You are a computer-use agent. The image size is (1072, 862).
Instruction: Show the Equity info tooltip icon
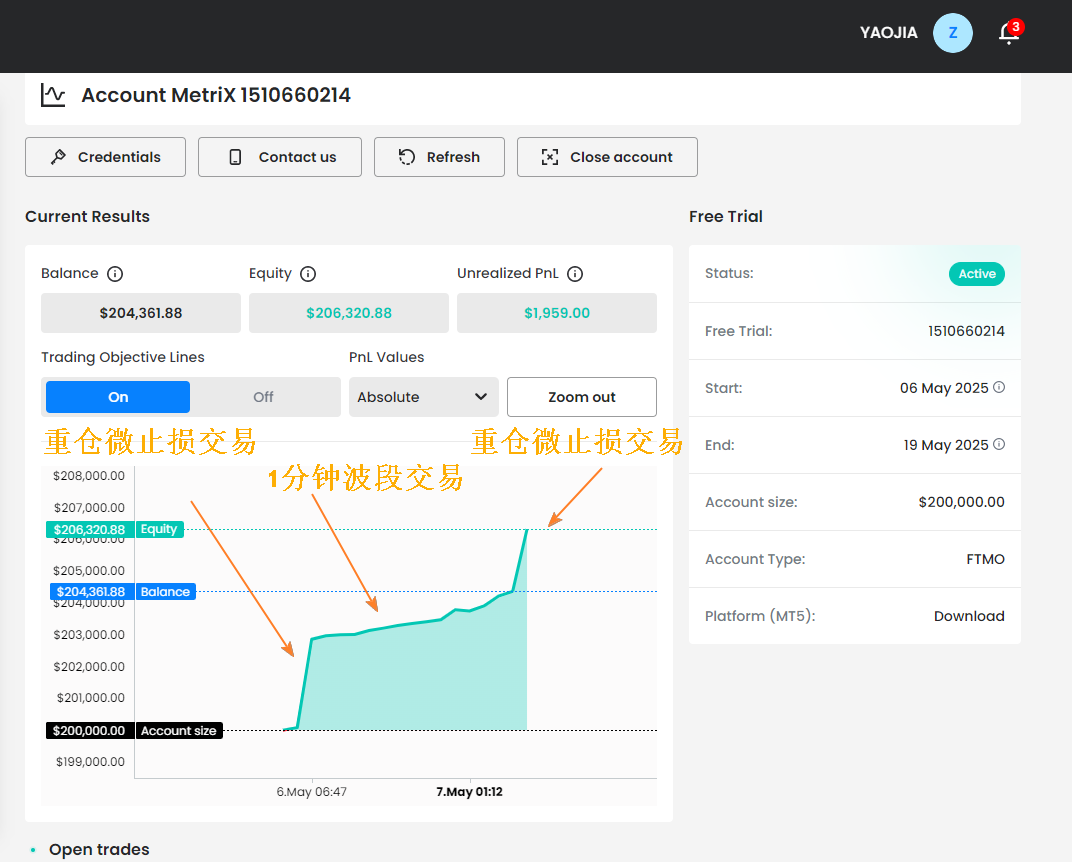pos(308,274)
